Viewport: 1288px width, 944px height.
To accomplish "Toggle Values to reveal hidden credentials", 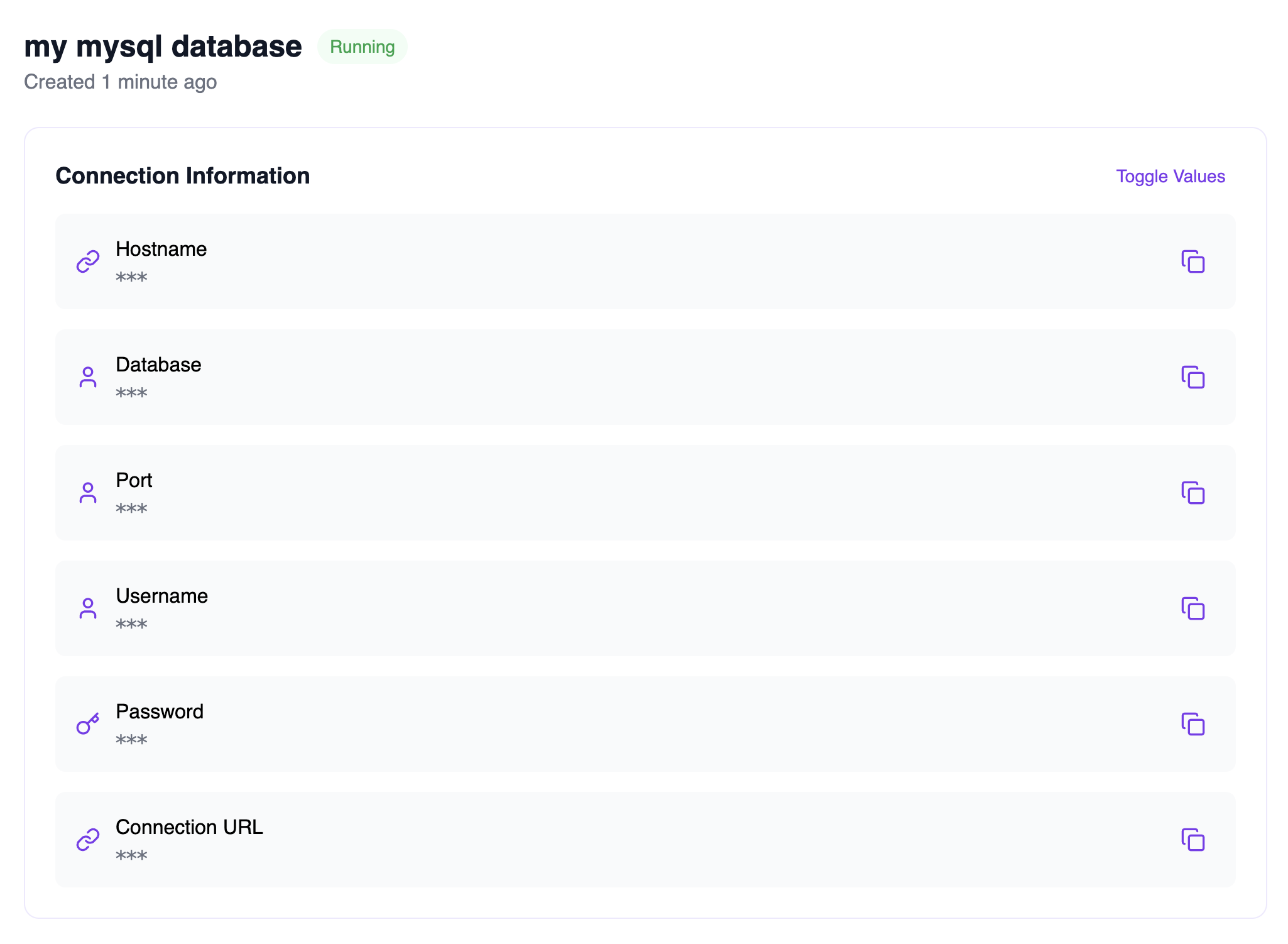I will coord(1170,176).
